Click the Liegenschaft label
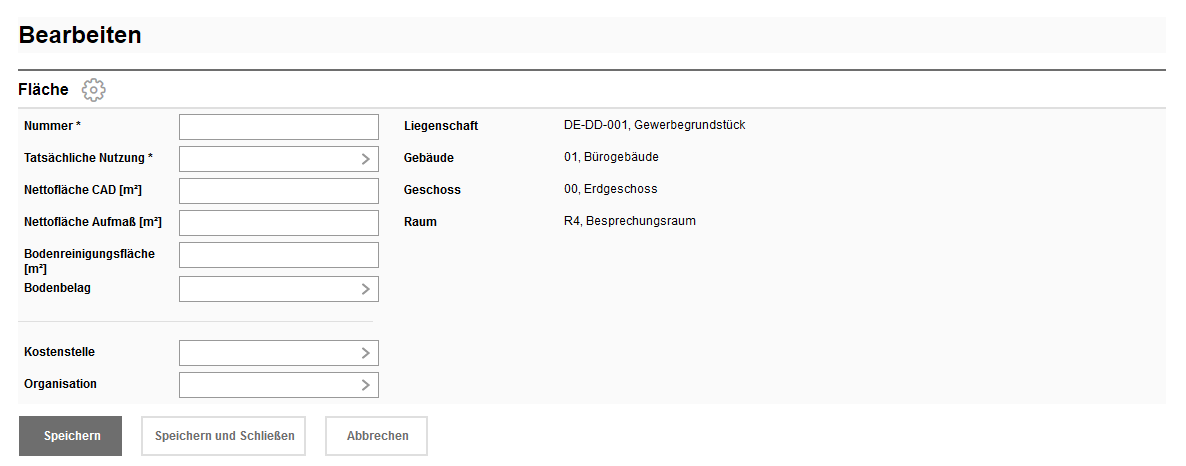This screenshot has width=1186, height=466. (x=441, y=126)
